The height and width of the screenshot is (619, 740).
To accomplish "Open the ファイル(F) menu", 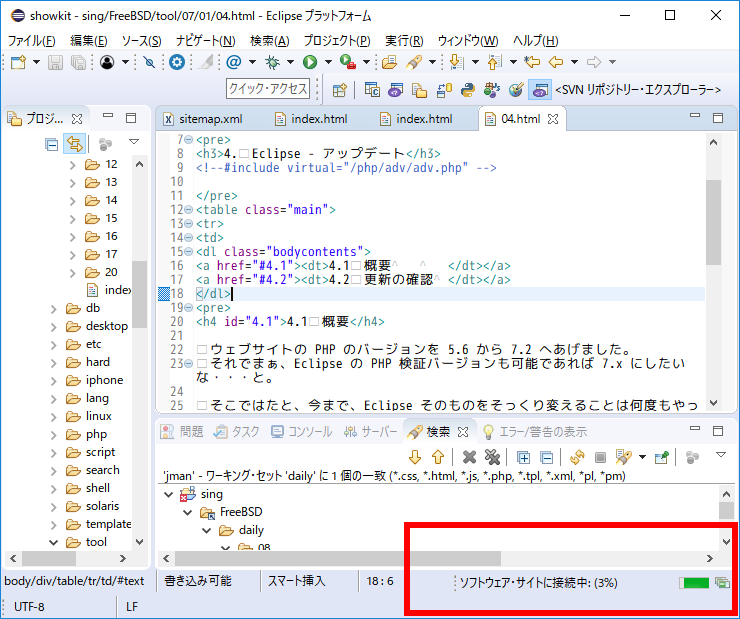I will (31, 41).
